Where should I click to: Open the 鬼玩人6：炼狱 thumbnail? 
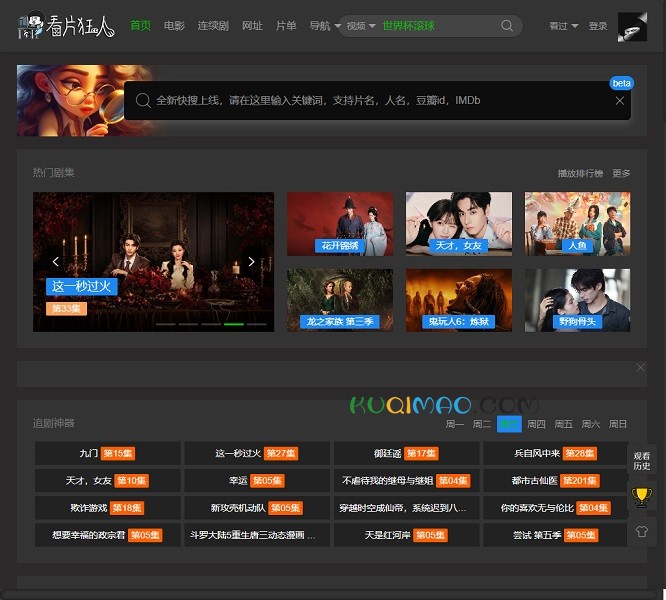coord(459,300)
